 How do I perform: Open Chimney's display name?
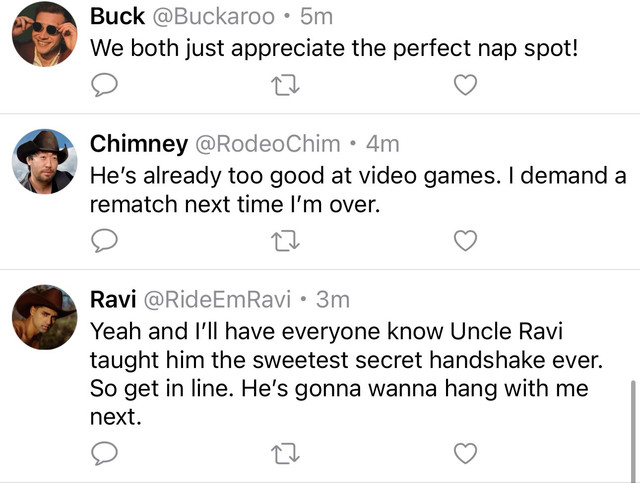139,144
